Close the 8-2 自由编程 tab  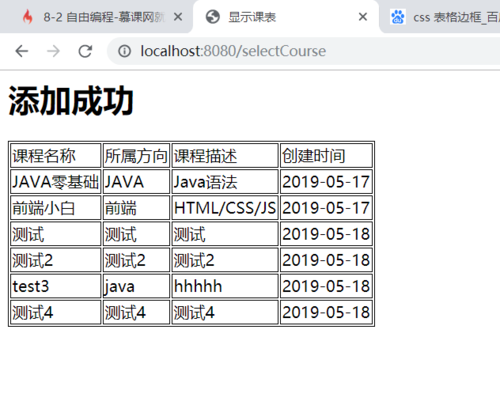(178, 17)
